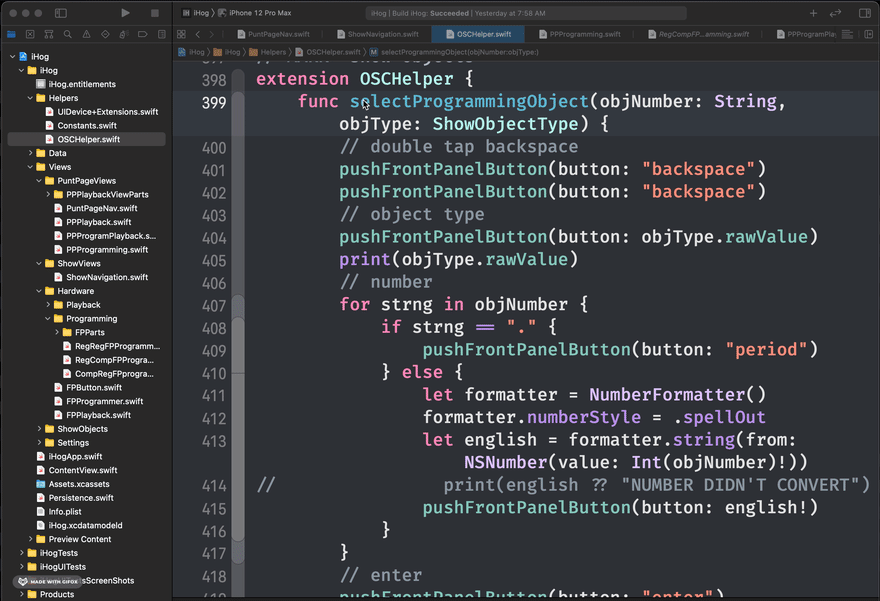This screenshot has width=880, height=601.
Task: Click OSCHelper.swift in the jump bar
Action: 328,52
